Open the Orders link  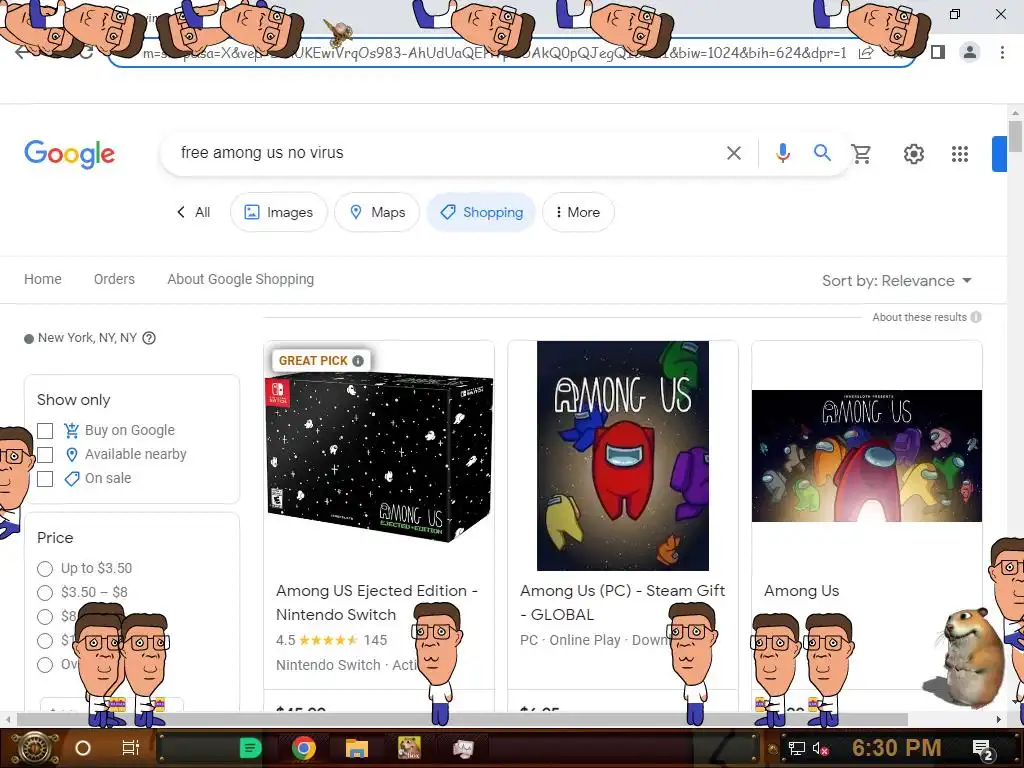click(x=114, y=279)
